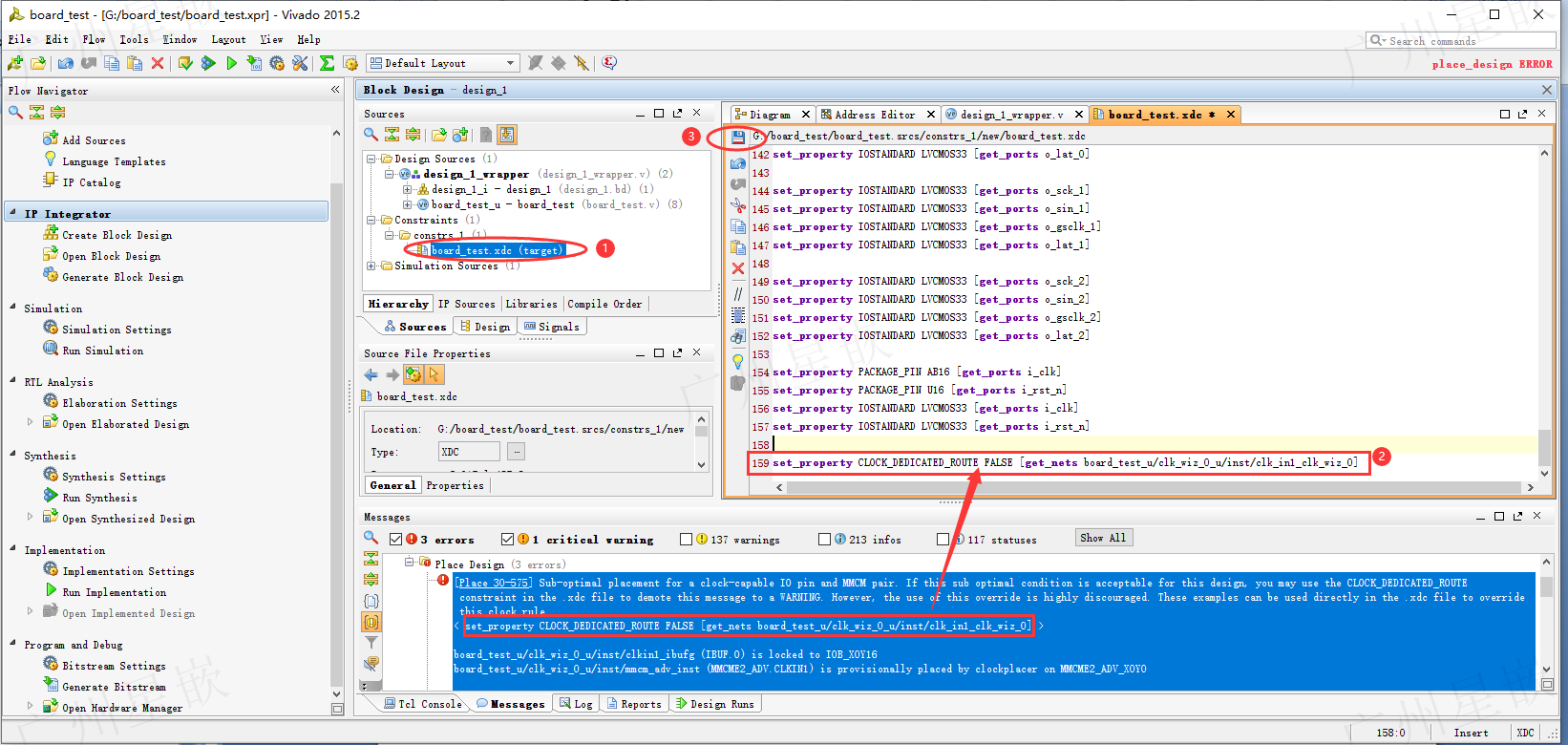Click the Show All button in Messages
This screenshot has width=1568, height=745.
click(x=1103, y=538)
